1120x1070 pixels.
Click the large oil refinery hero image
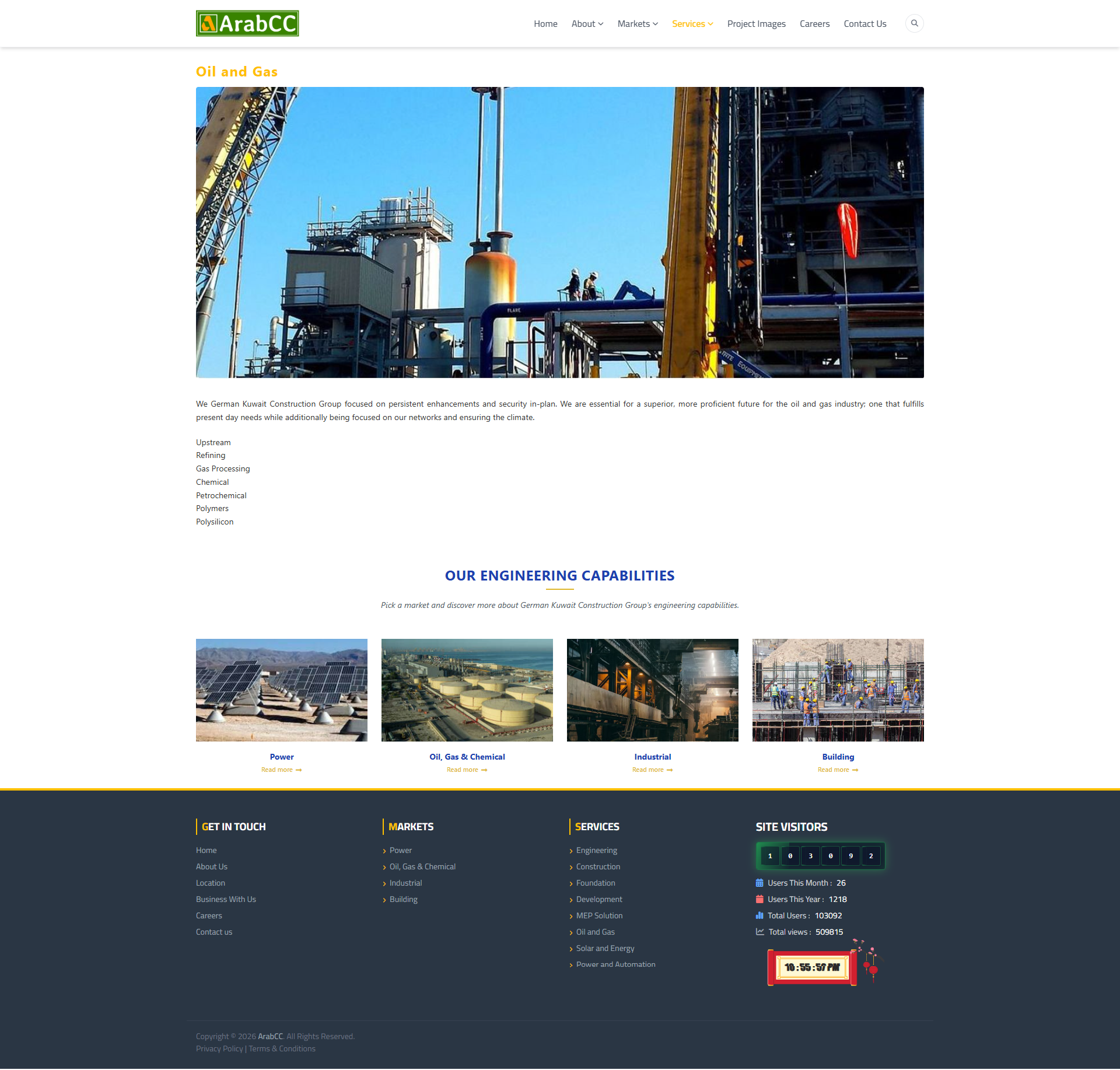coord(560,232)
